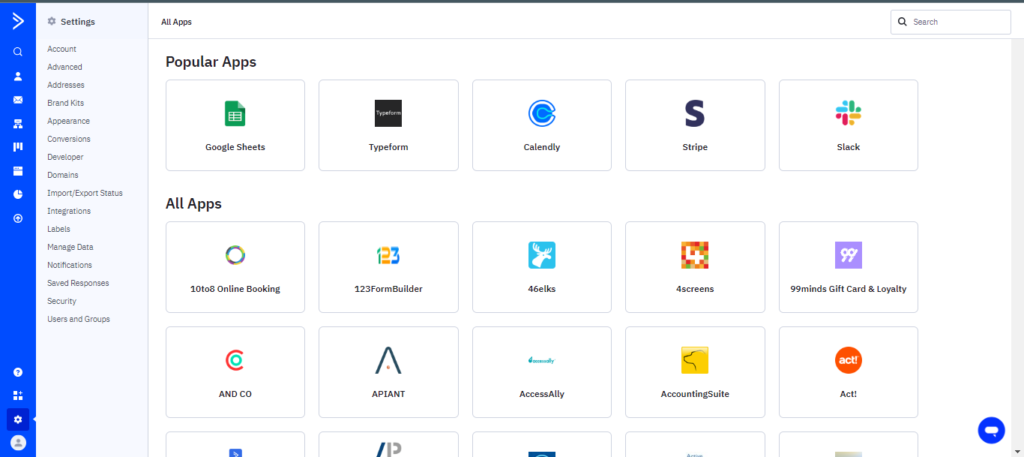Image resolution: width=1024 pixels, height=457 pixels.
Task: Go to Addresses settings
Action: pos(65,85)
